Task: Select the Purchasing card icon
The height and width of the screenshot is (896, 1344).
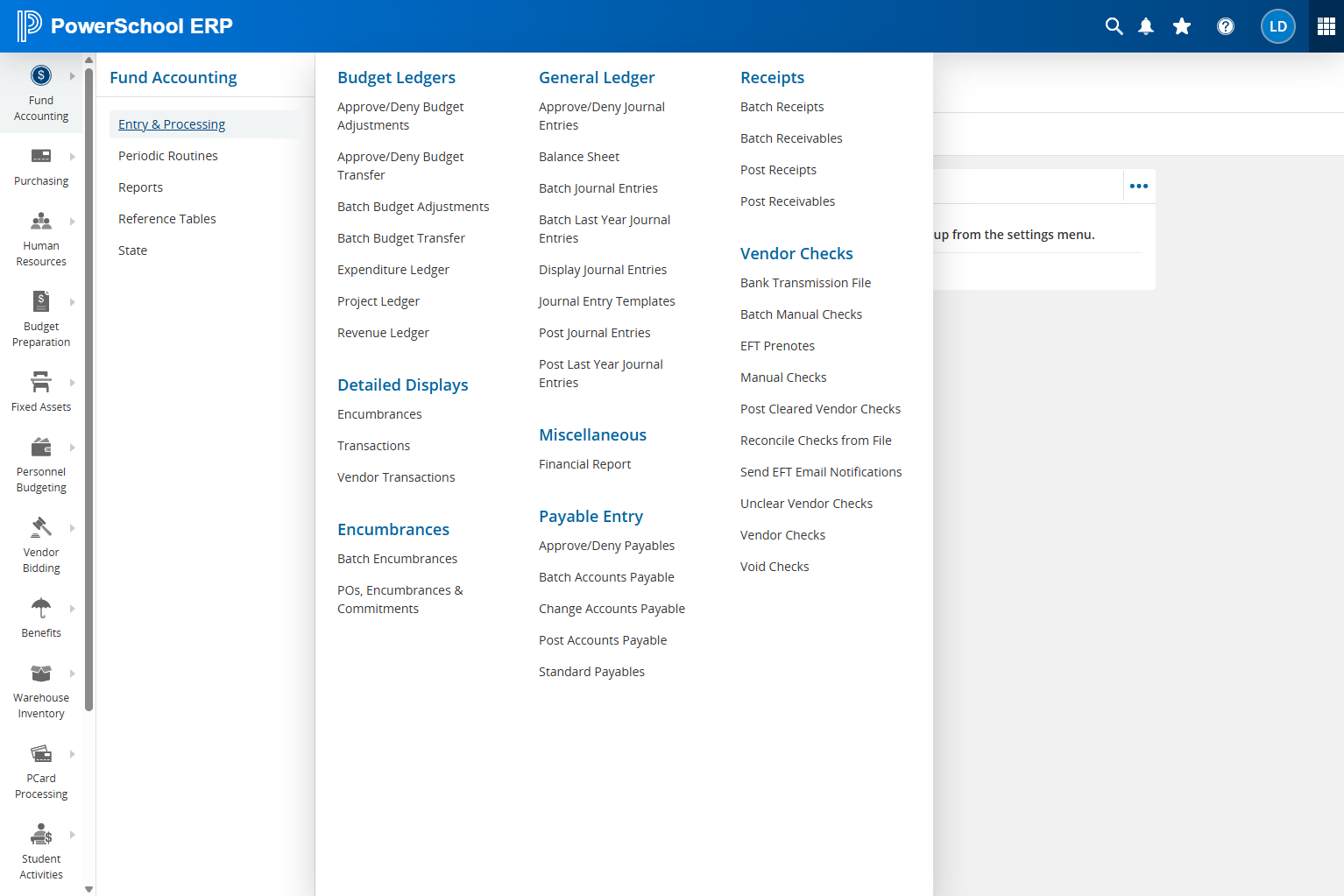Action: [41, 156]
